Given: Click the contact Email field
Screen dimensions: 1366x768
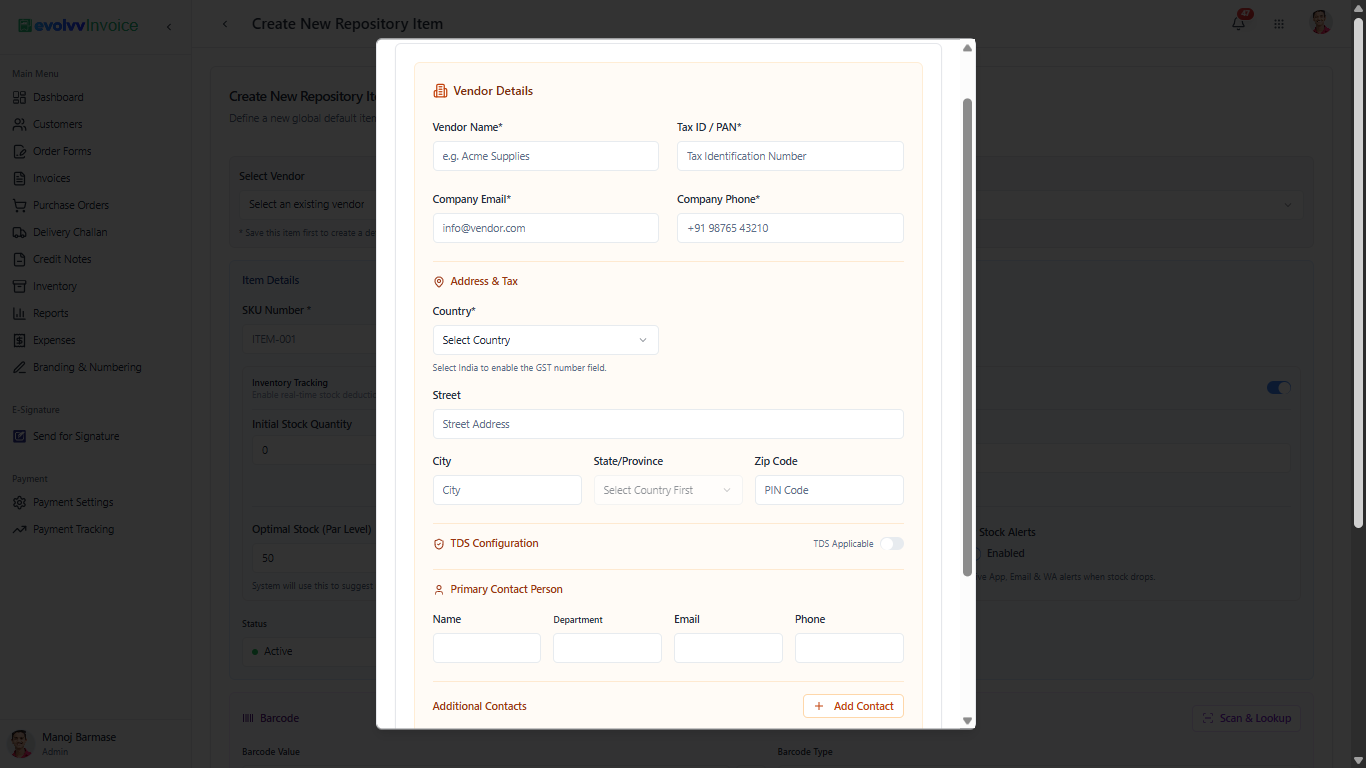Looking at the screenshot, I should 728,648.
